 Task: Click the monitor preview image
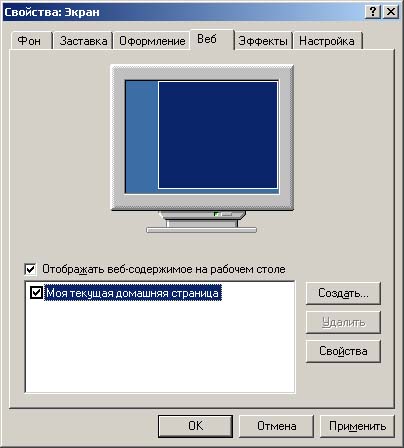coord(202,148)
